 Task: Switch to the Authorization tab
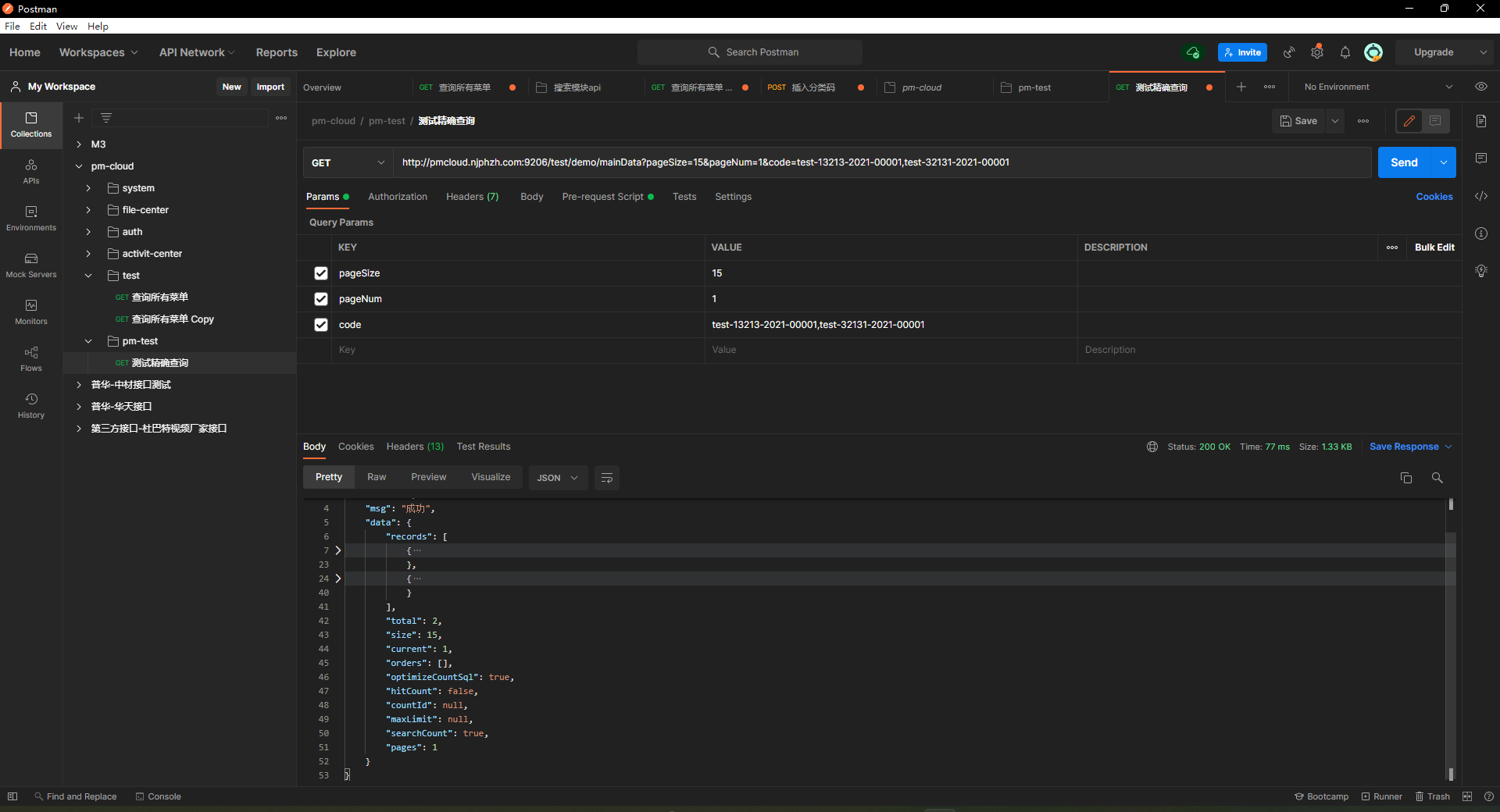(398, 197)
